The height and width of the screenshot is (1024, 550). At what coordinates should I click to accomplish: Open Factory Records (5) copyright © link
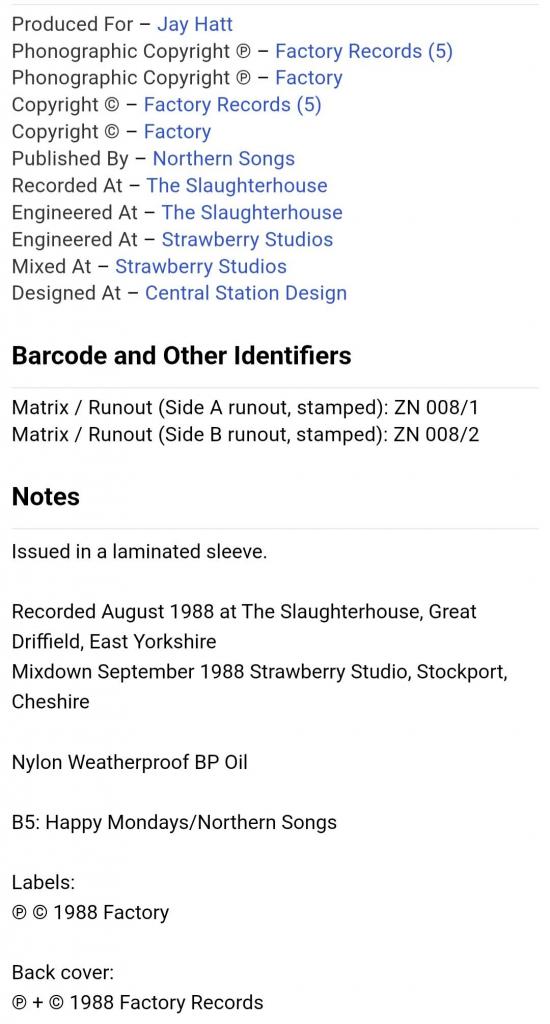233,104
